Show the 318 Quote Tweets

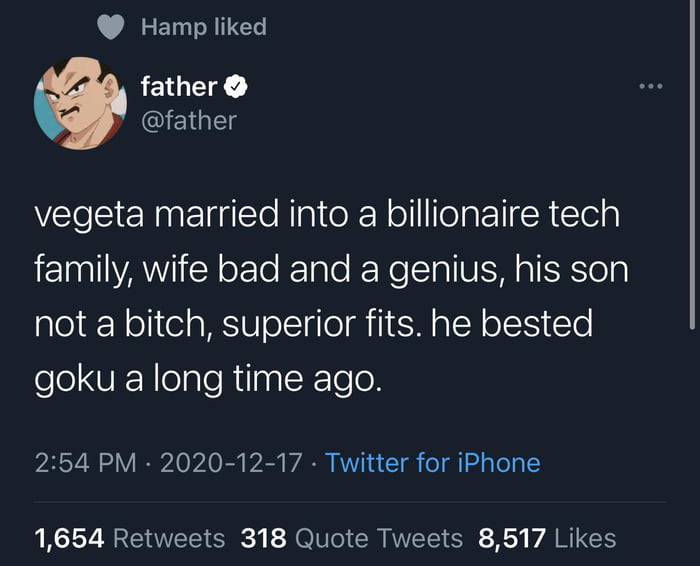click(352, 539)
